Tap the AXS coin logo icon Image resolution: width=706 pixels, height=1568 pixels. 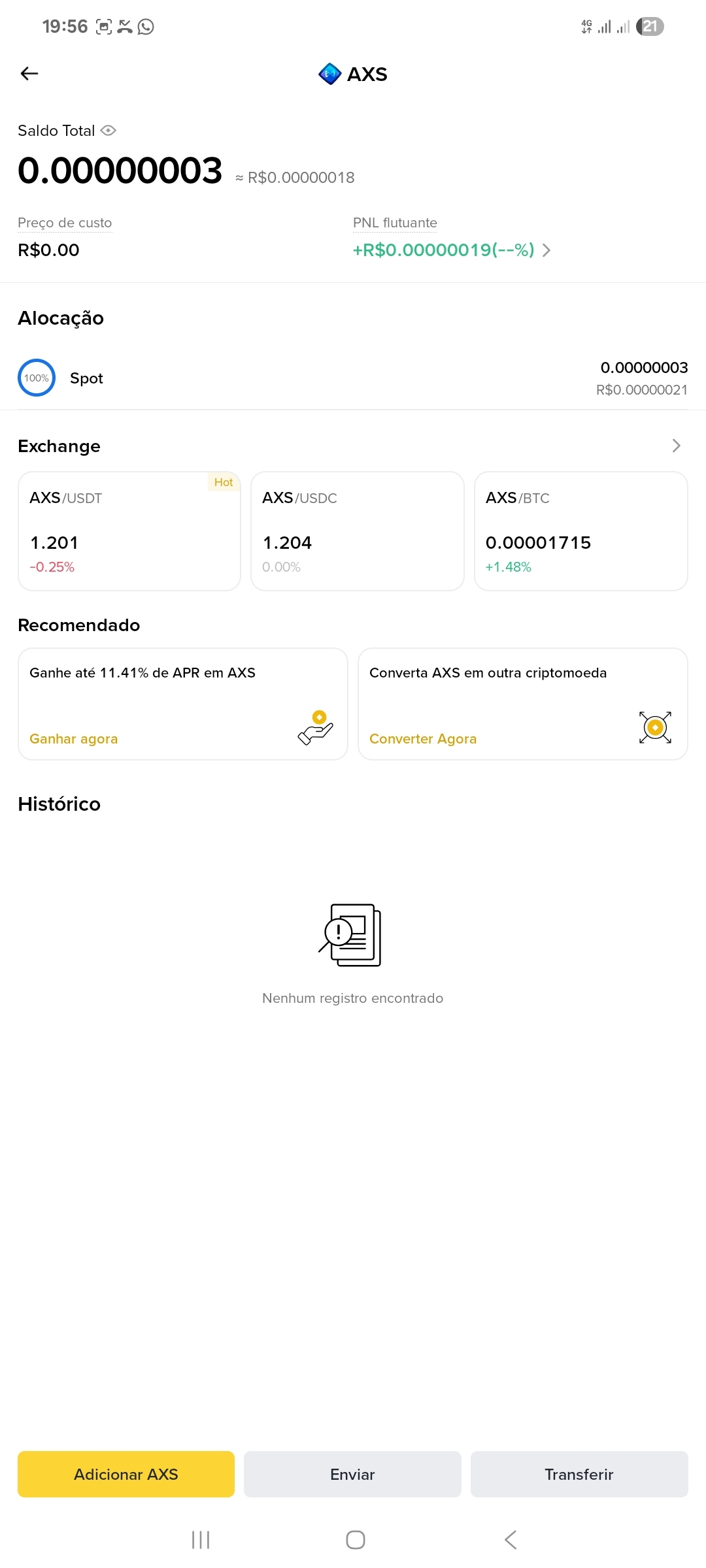pos(329,74)
